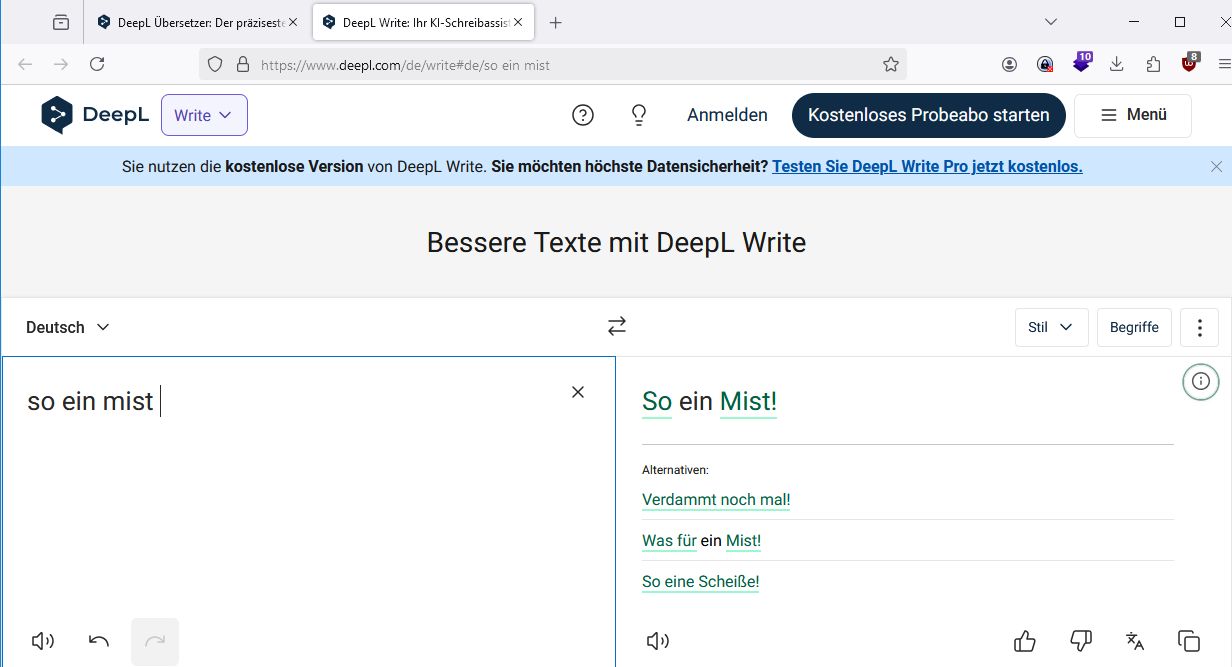
Task: Close the DeepL Write tab
Action: tap(517, 22)
